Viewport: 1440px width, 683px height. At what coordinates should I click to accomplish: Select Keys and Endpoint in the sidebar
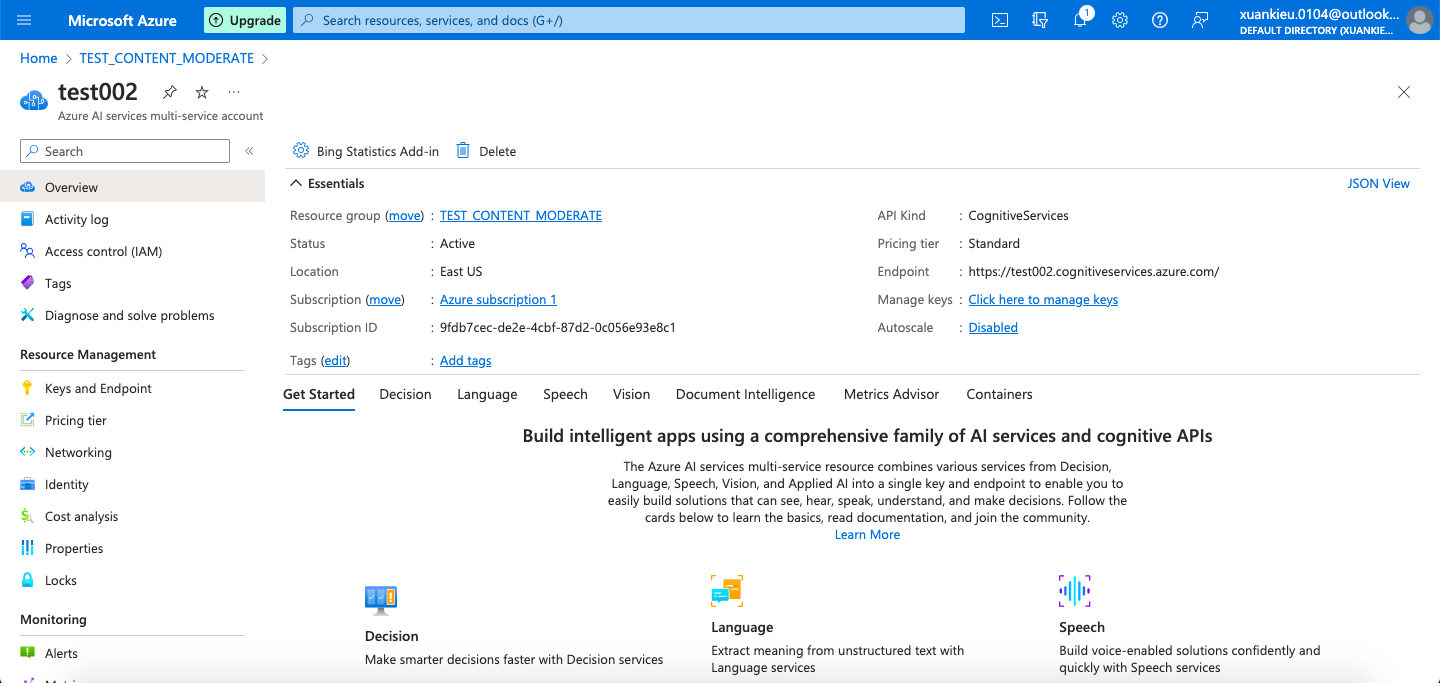tap(96, 388)
